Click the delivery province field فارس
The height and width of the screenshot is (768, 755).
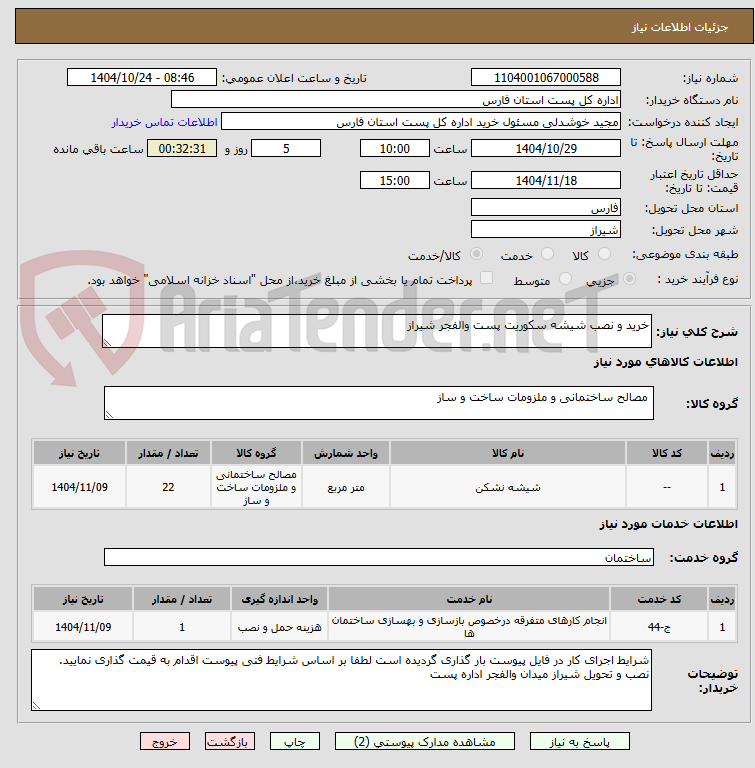click(546, 208)
